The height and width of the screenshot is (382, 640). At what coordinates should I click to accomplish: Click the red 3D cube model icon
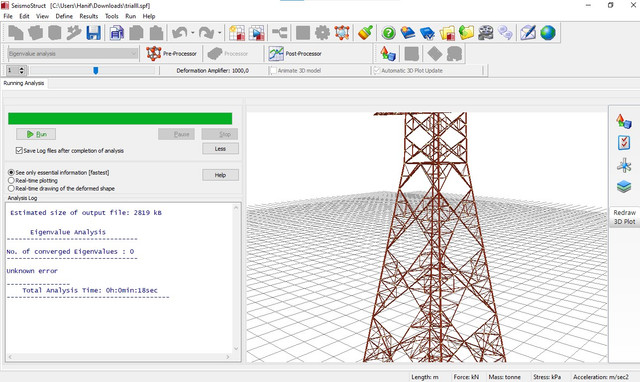point(342,33)
